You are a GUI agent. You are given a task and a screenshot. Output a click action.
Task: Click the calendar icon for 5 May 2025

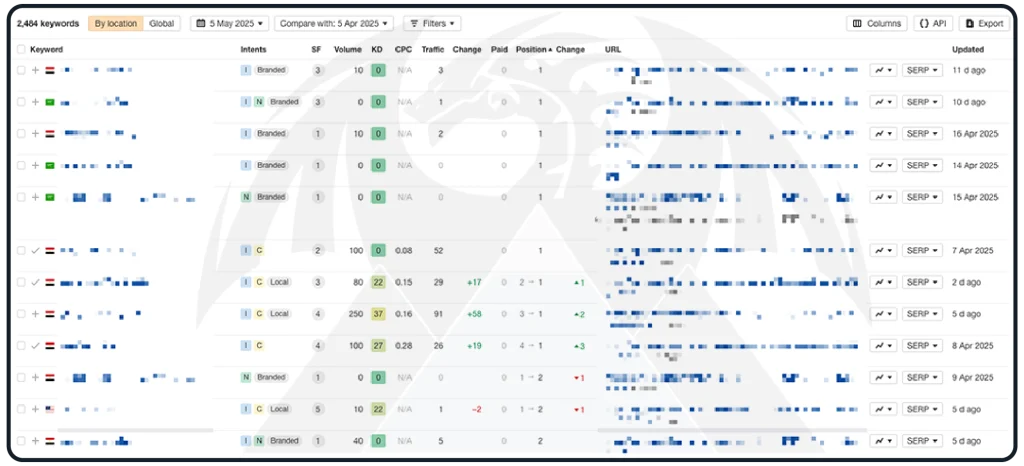201,23
